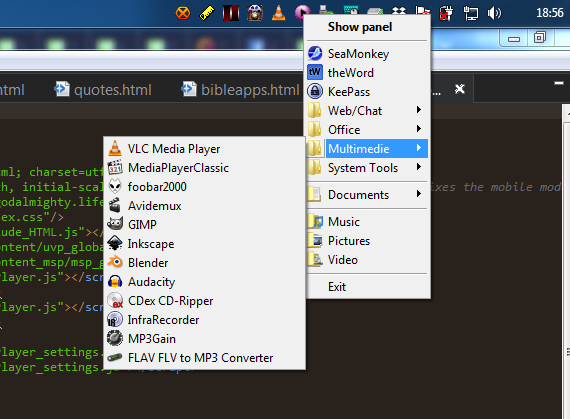
Task: Open the Music folder
Action: (x=367, y=222)
